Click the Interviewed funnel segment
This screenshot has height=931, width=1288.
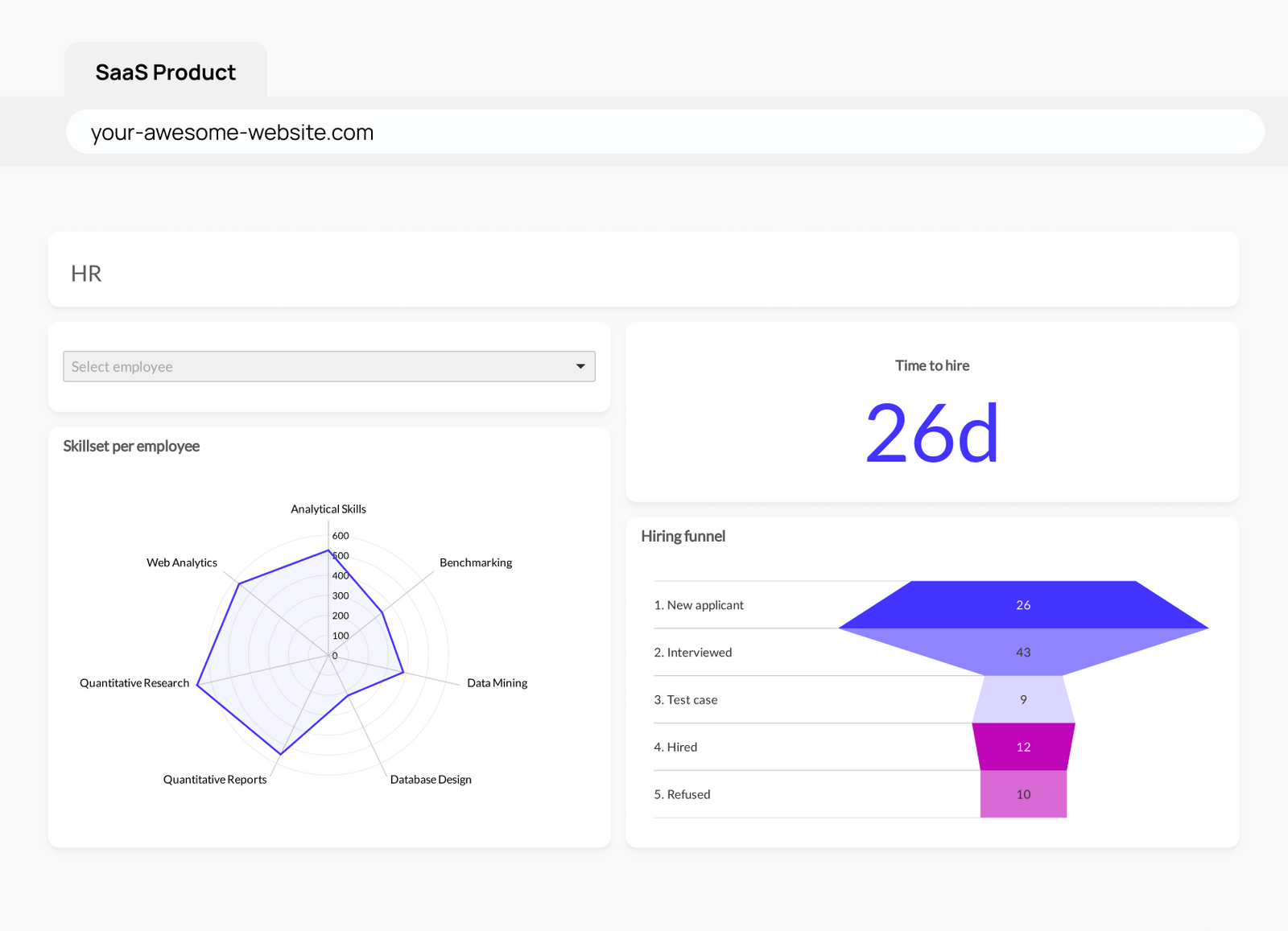(1022, 652)
